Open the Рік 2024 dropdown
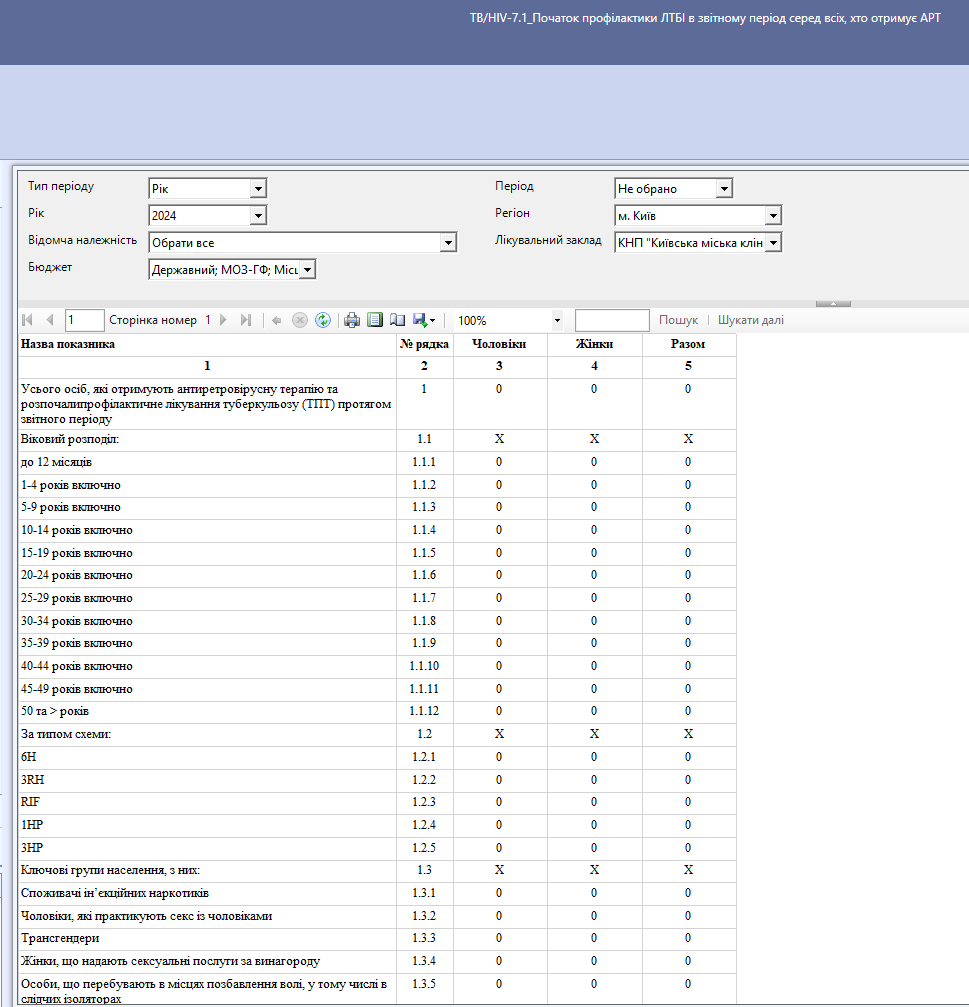Screen dimensions: 969x1007 (258, 216)
